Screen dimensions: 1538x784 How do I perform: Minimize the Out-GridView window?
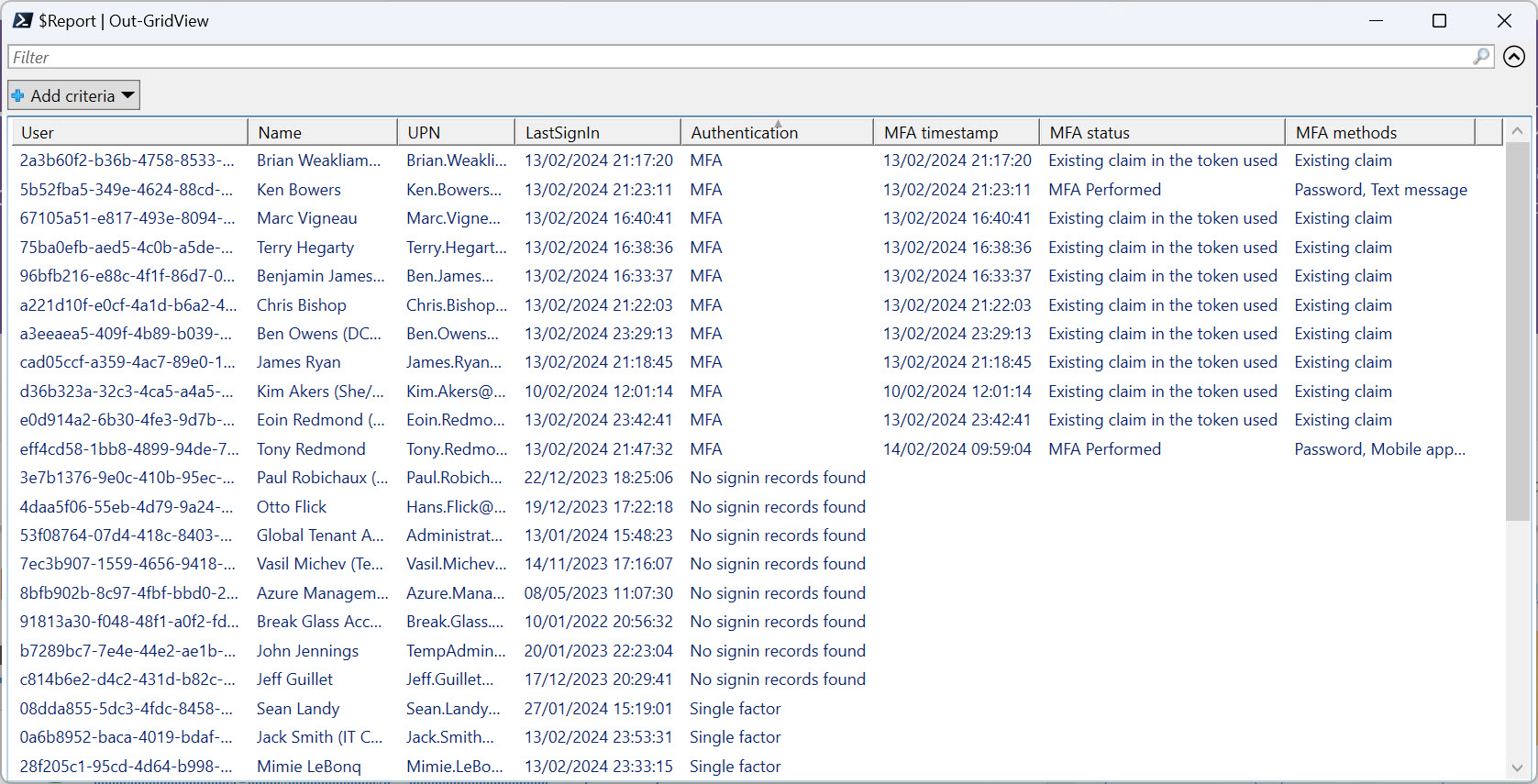coord(1376,21)
